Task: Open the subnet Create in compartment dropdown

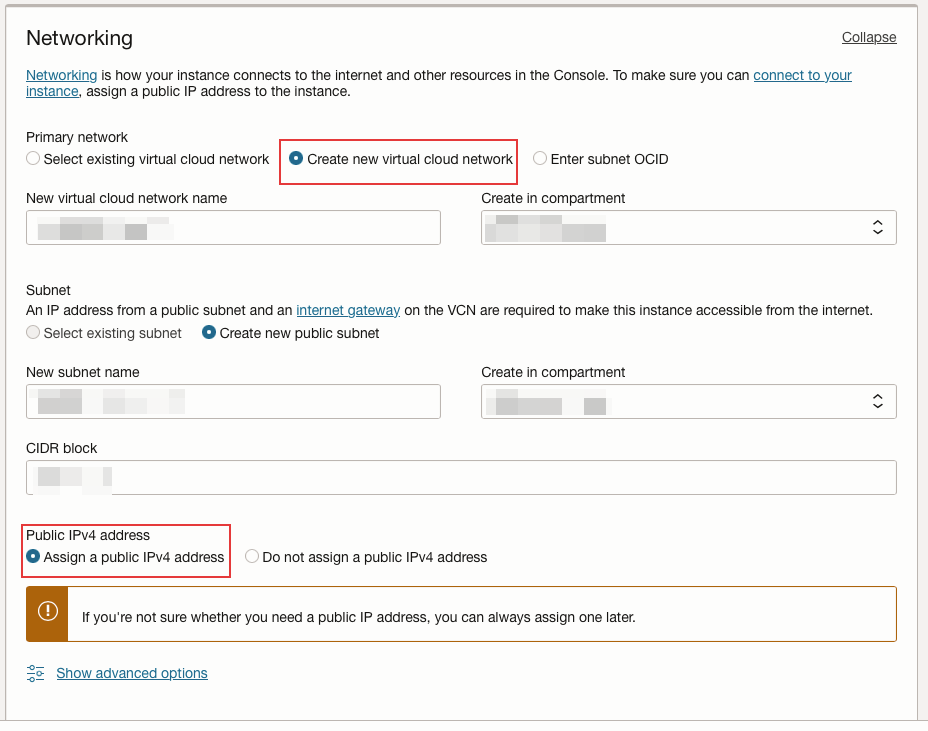Action: 688,401
